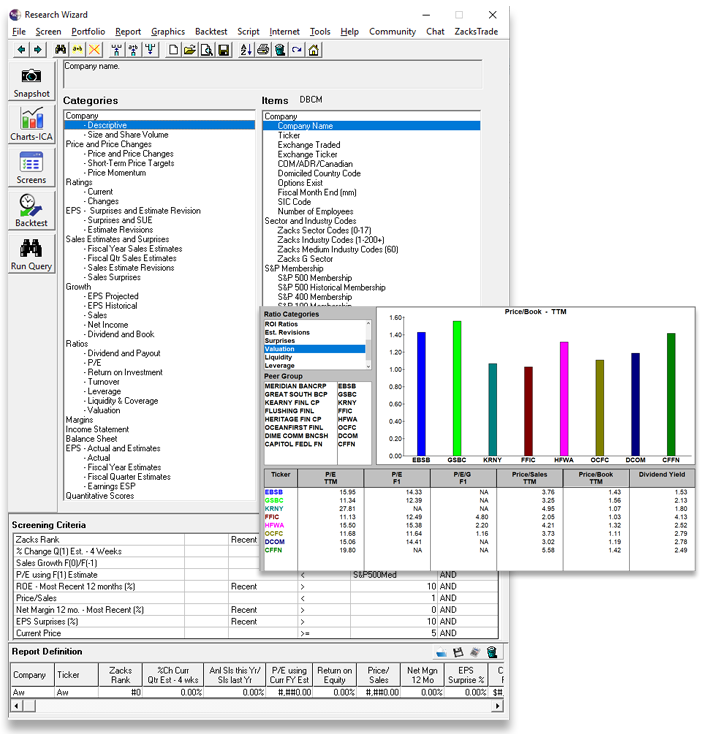Screen dimensions: 717x734
Task: Click the home icon in the toolbar
Action: (314, 50)
